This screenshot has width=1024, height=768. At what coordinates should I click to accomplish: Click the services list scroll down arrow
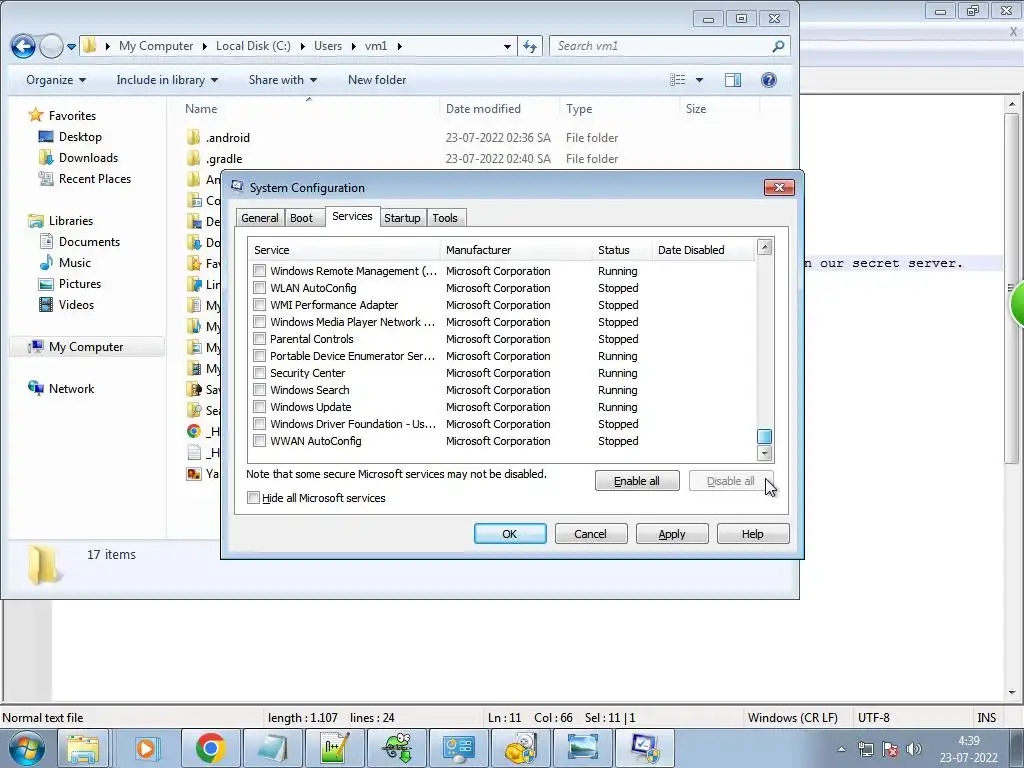click(764, 453)
